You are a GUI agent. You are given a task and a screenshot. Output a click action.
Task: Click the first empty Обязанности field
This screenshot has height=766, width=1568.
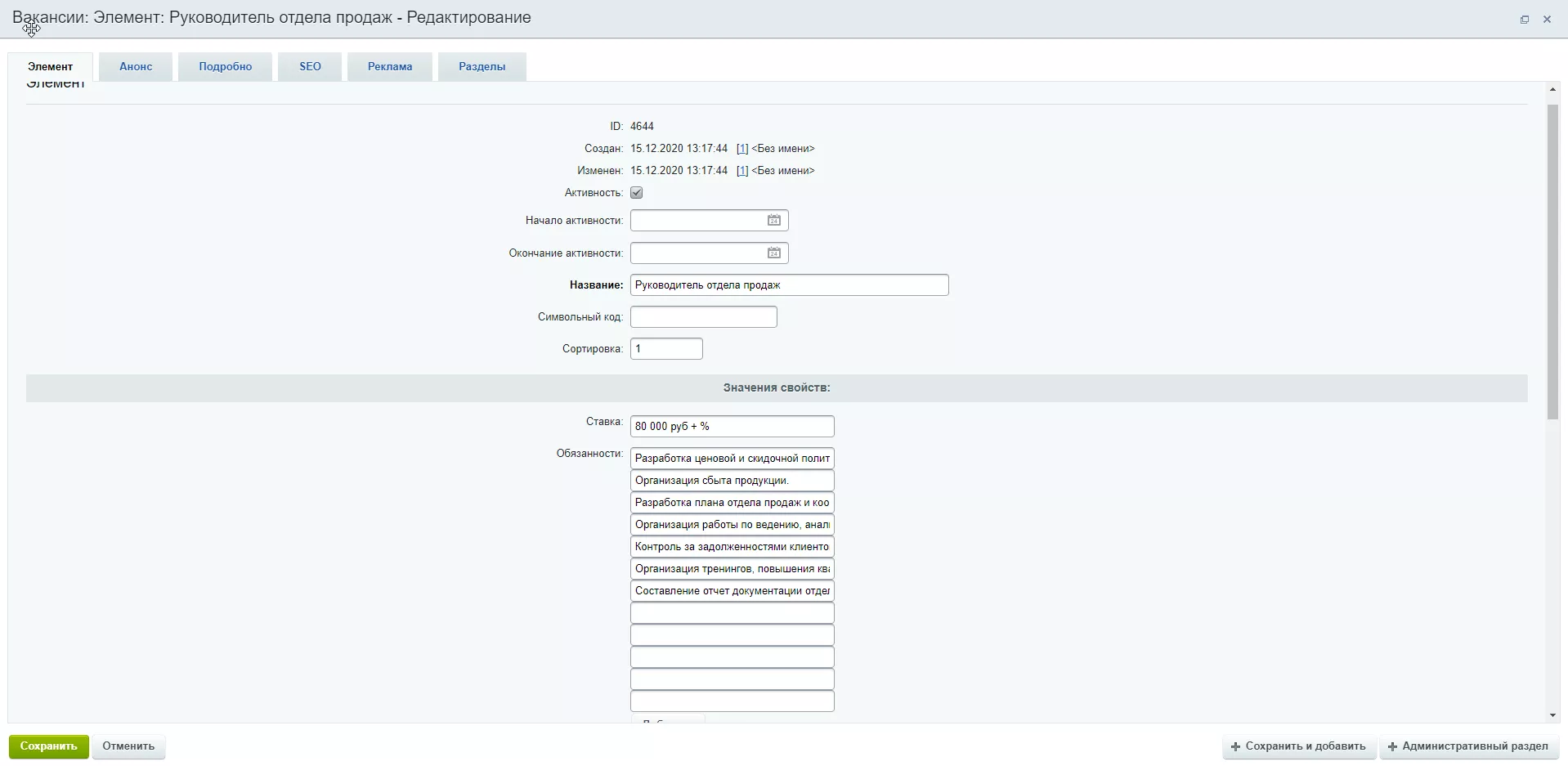point(732,613)
